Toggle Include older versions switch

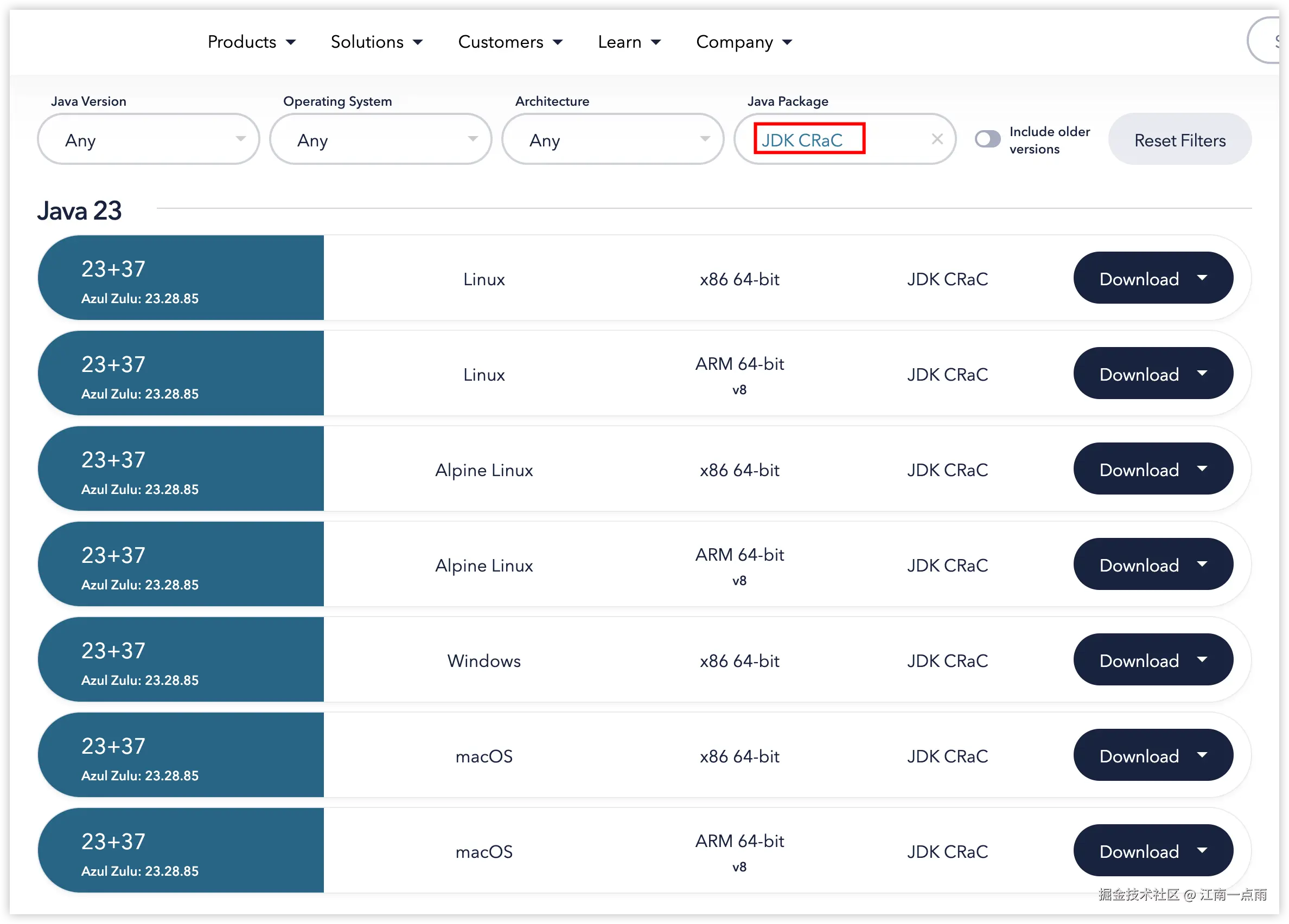987,139
